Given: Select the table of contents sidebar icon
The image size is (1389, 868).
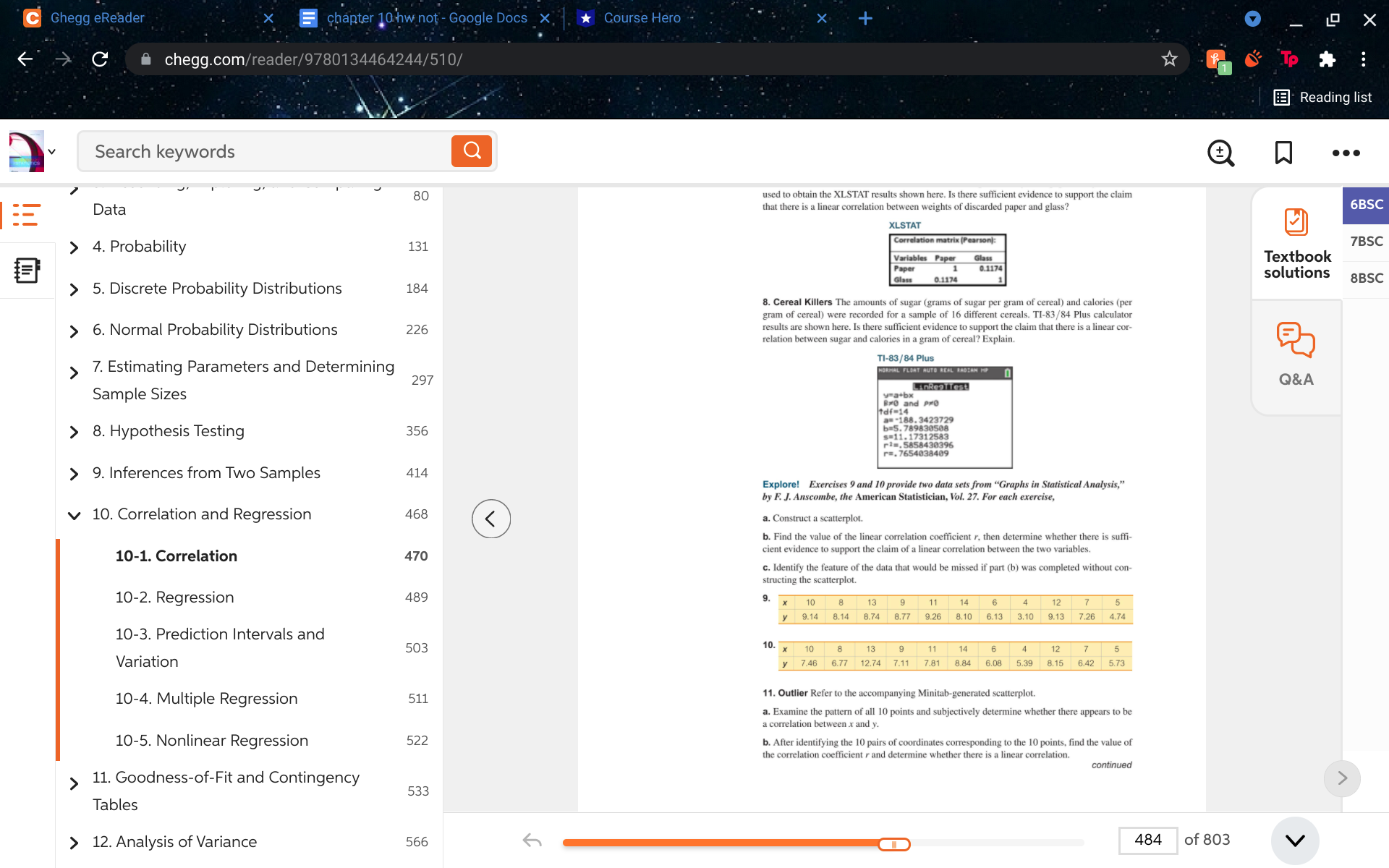Looking at the screenshot, I should [27, 215].
